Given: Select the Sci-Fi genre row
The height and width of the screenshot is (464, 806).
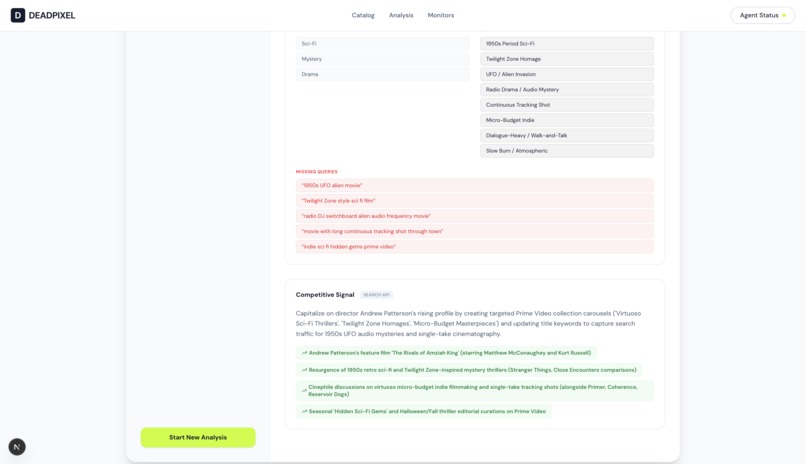Looking at the screenshot, I should [382, 44].
